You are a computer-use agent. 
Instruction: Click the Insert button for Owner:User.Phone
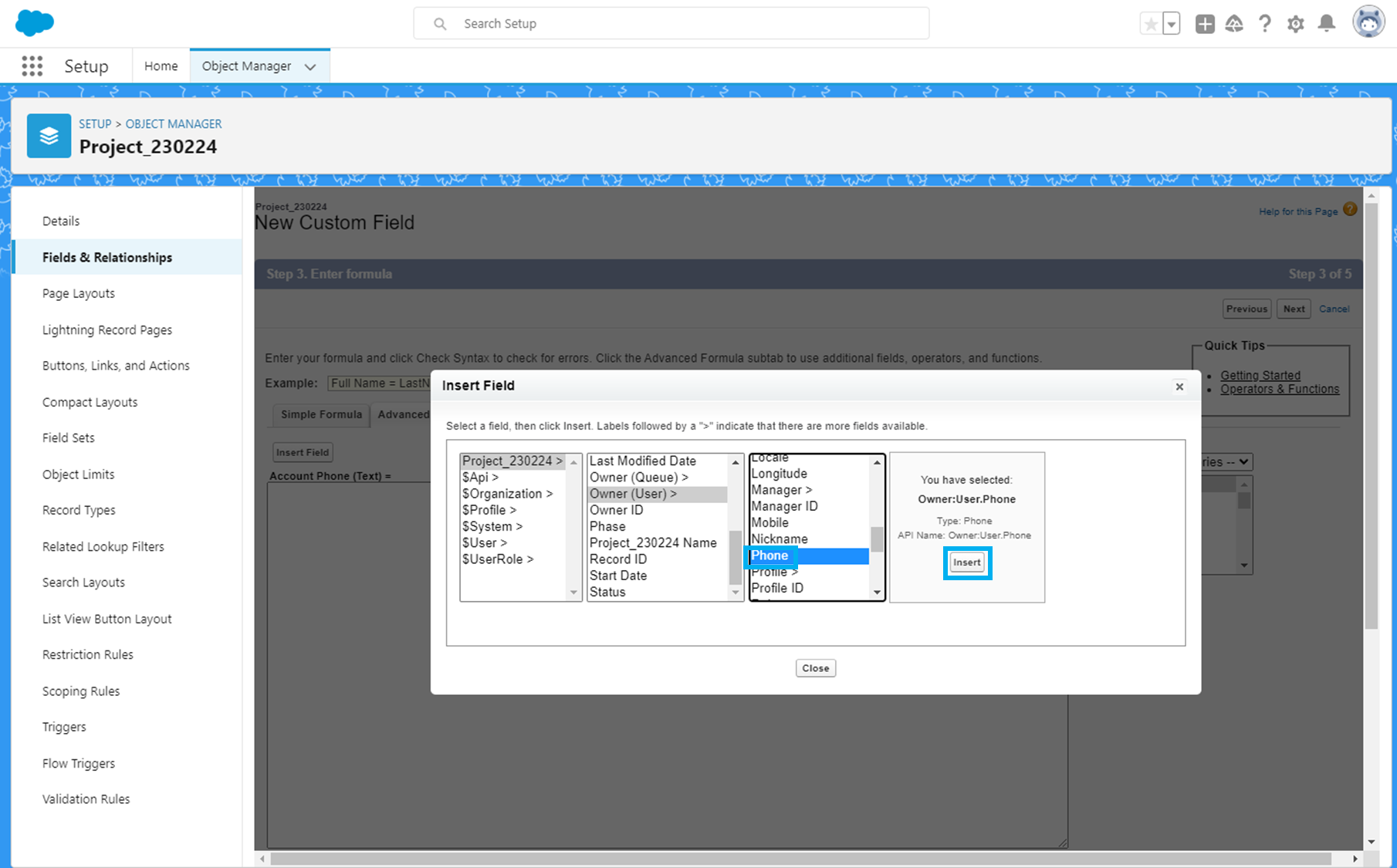point(967,562)
